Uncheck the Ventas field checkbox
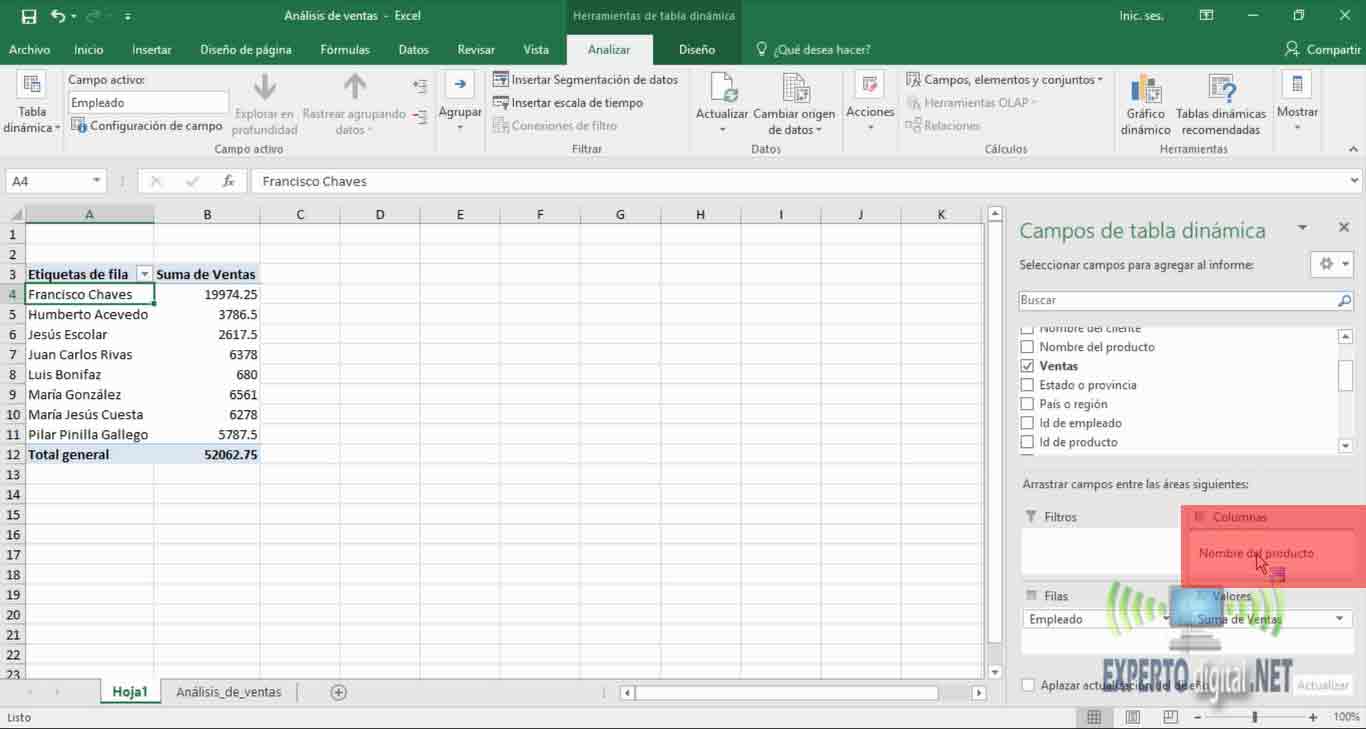 pyautogui.click(x=1027, y=366)
